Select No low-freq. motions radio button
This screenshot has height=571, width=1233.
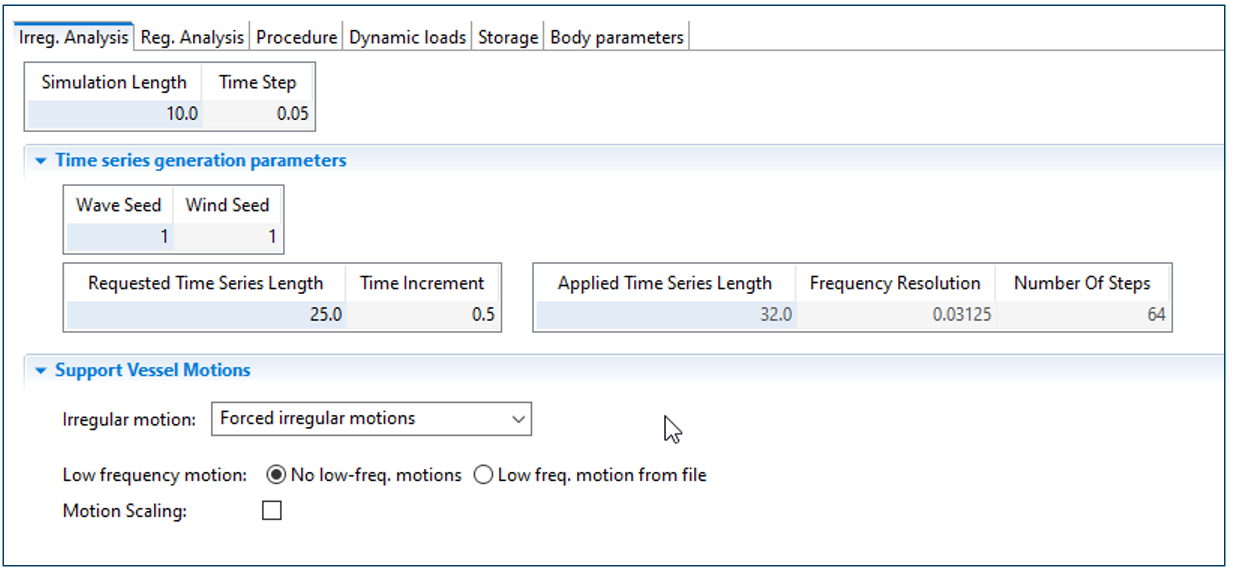pyautogui.click(x=277, y=475)
